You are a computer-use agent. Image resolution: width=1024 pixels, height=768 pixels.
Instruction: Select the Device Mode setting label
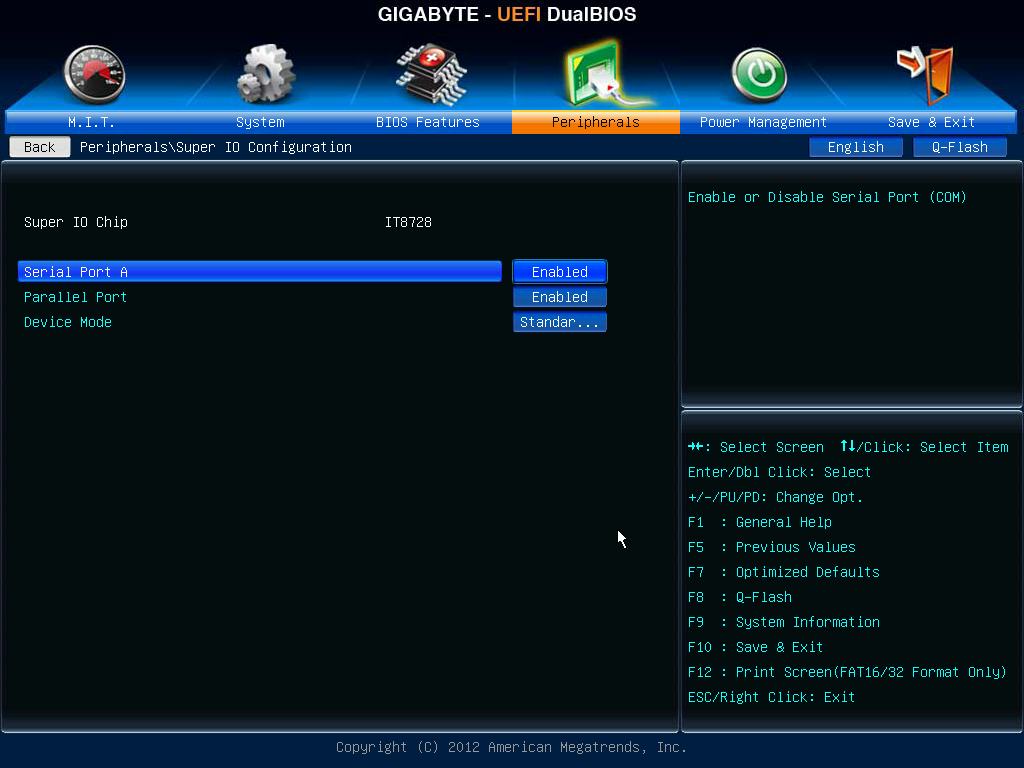click(x=67, y=322)
